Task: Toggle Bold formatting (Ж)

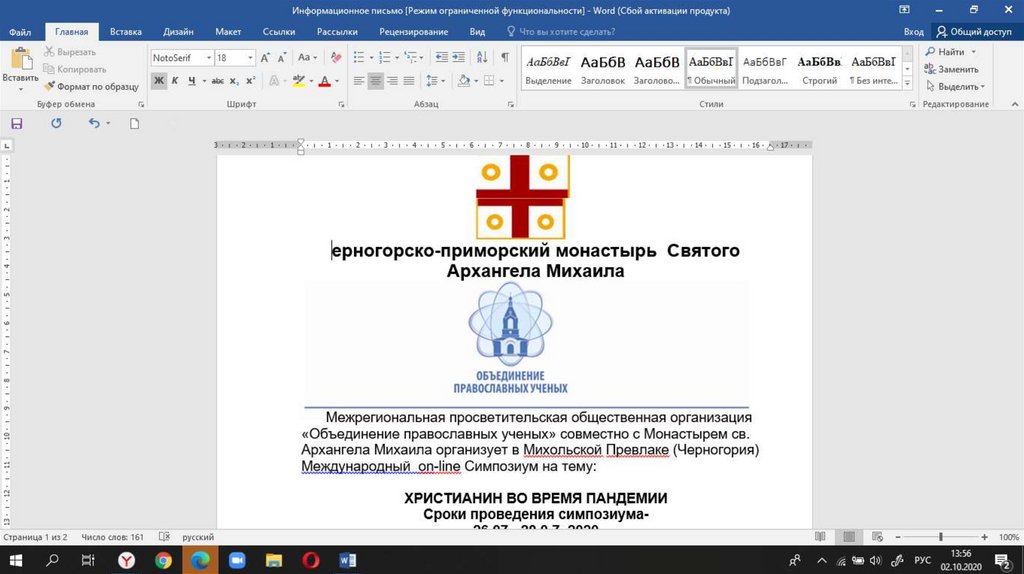Action: coord(159,81)
